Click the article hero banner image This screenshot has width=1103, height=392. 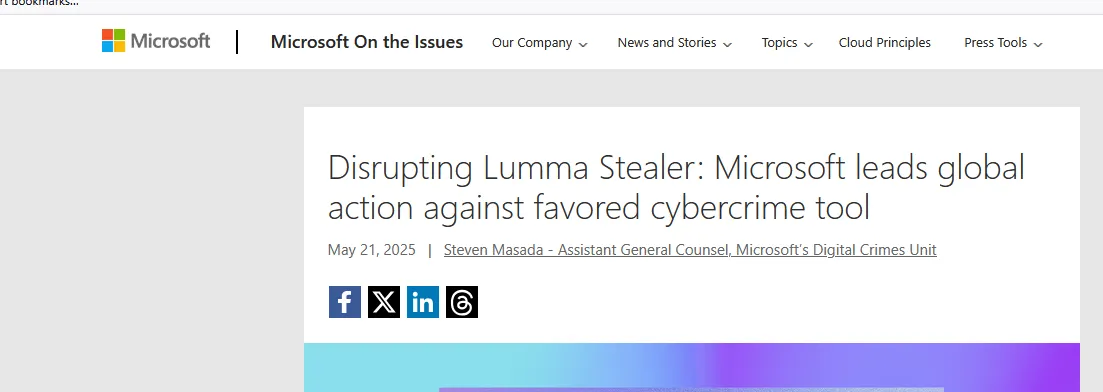pyautogui.click(x=691, y=367)
